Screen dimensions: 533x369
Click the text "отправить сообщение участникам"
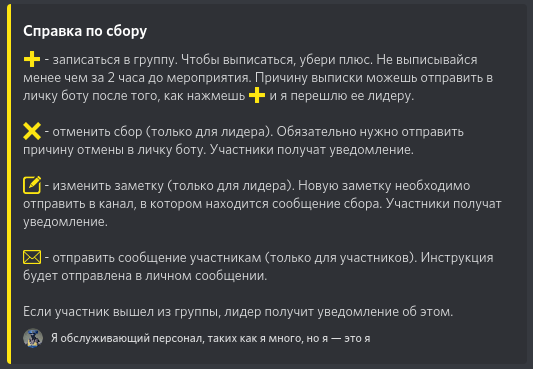click(157, 258)
